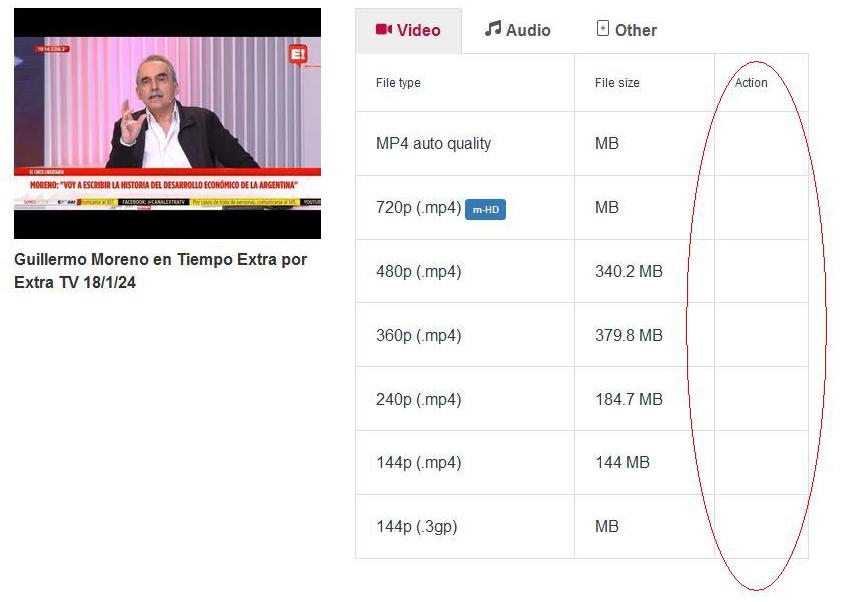Select the Video tab

tap(409, 31)
